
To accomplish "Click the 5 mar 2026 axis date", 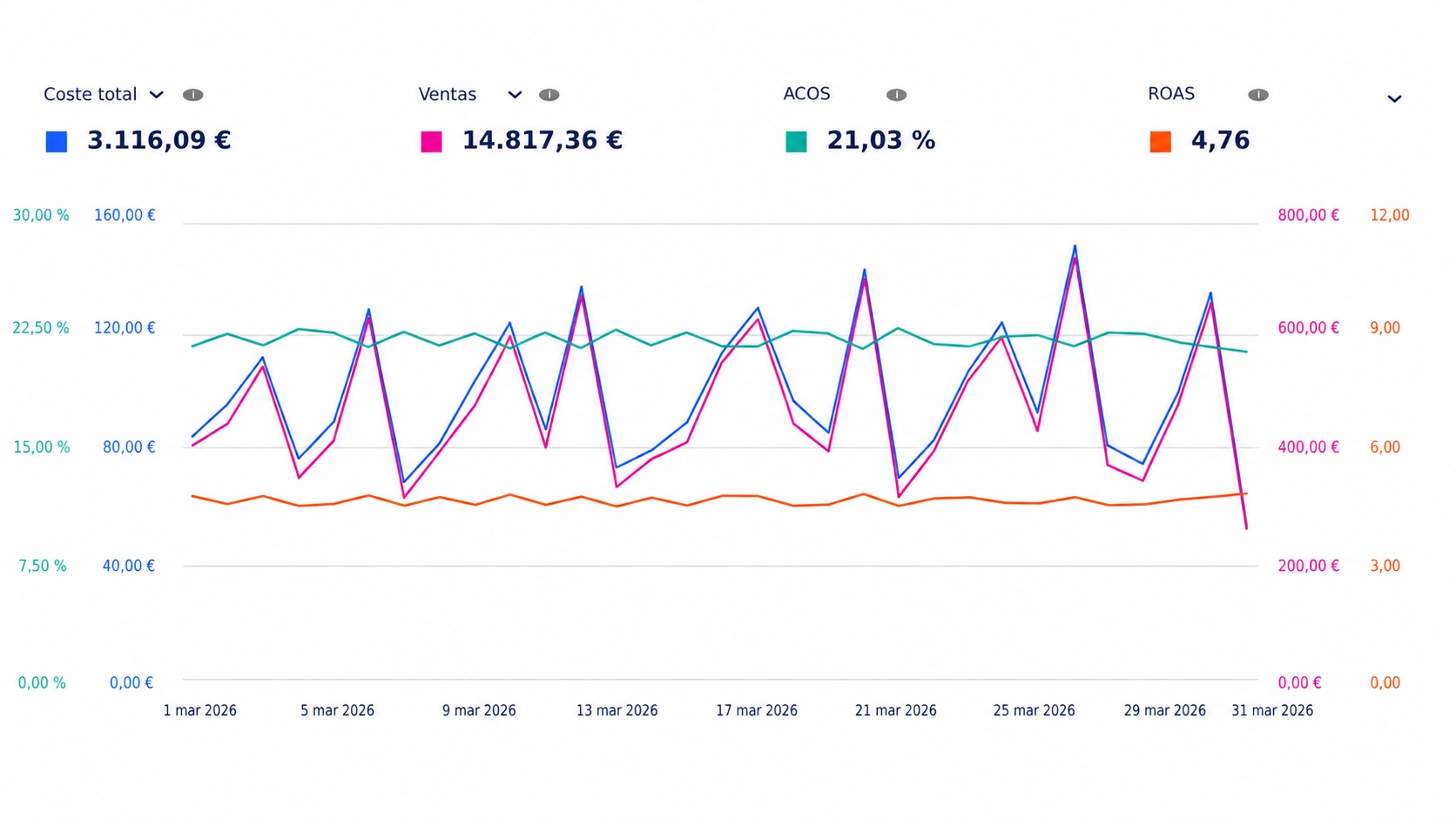I will [x=337, y=710].
